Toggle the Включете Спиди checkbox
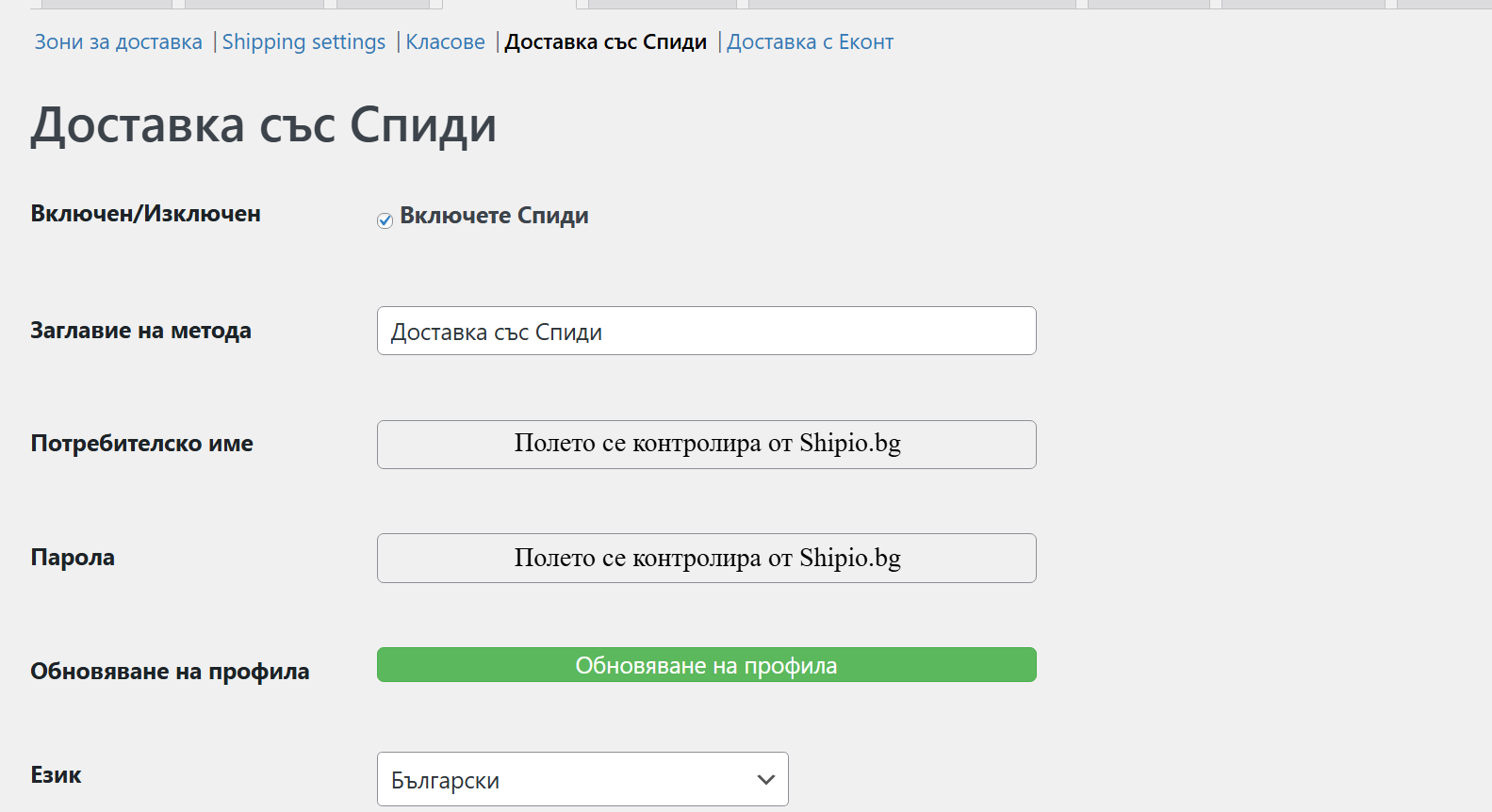Image resolution: width=1492 pixels, height=812 pixels. (x=385, y=220)
